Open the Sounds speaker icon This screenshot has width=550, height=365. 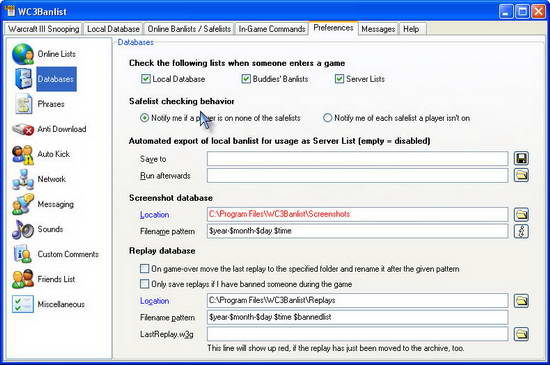coord(23,229)
